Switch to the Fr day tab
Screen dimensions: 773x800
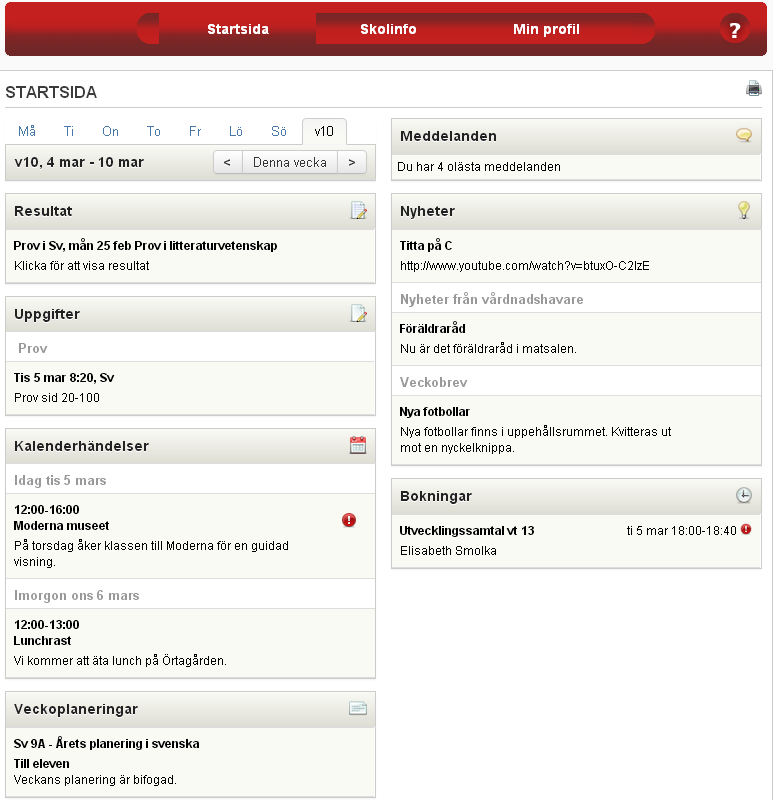tap(195, 132)
